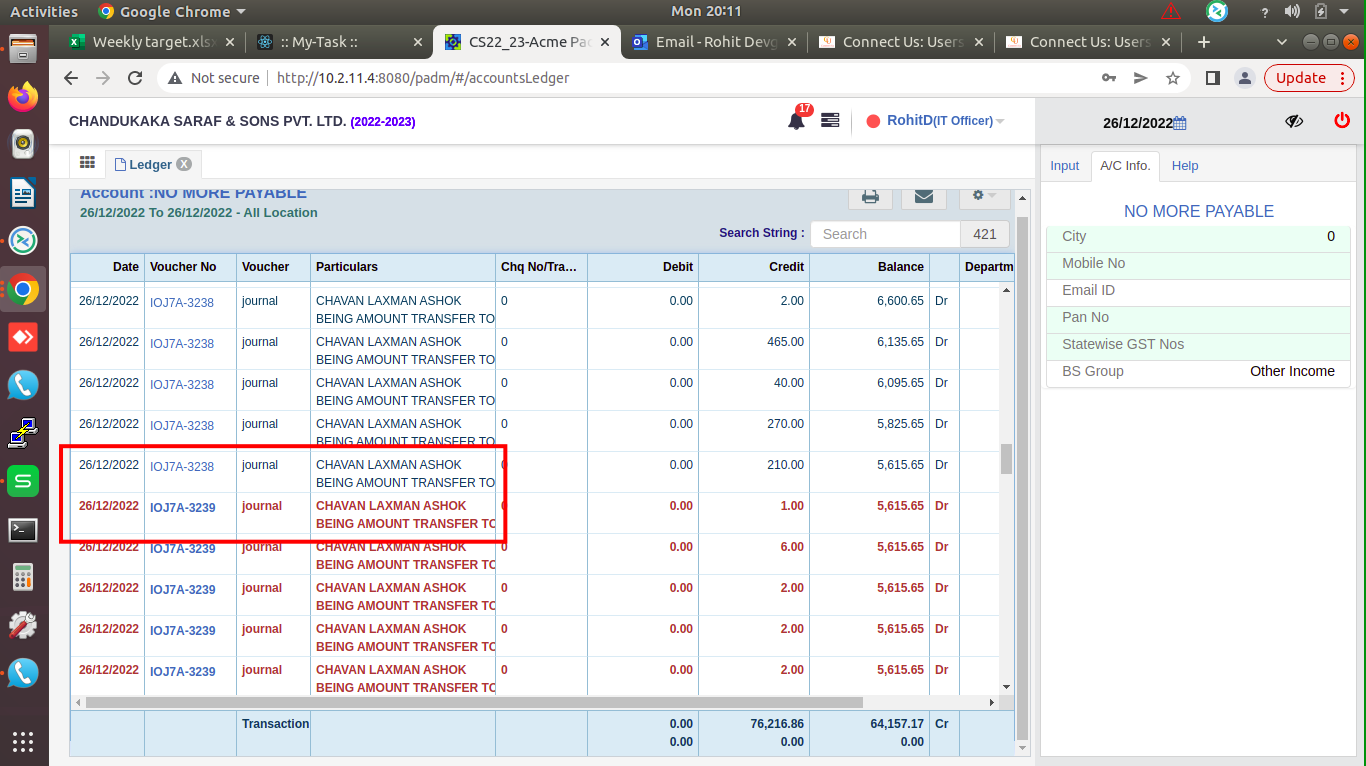Screen dimensions: 1366x766
Task: Click the red power logout icon
Action: pos(1342,120)
